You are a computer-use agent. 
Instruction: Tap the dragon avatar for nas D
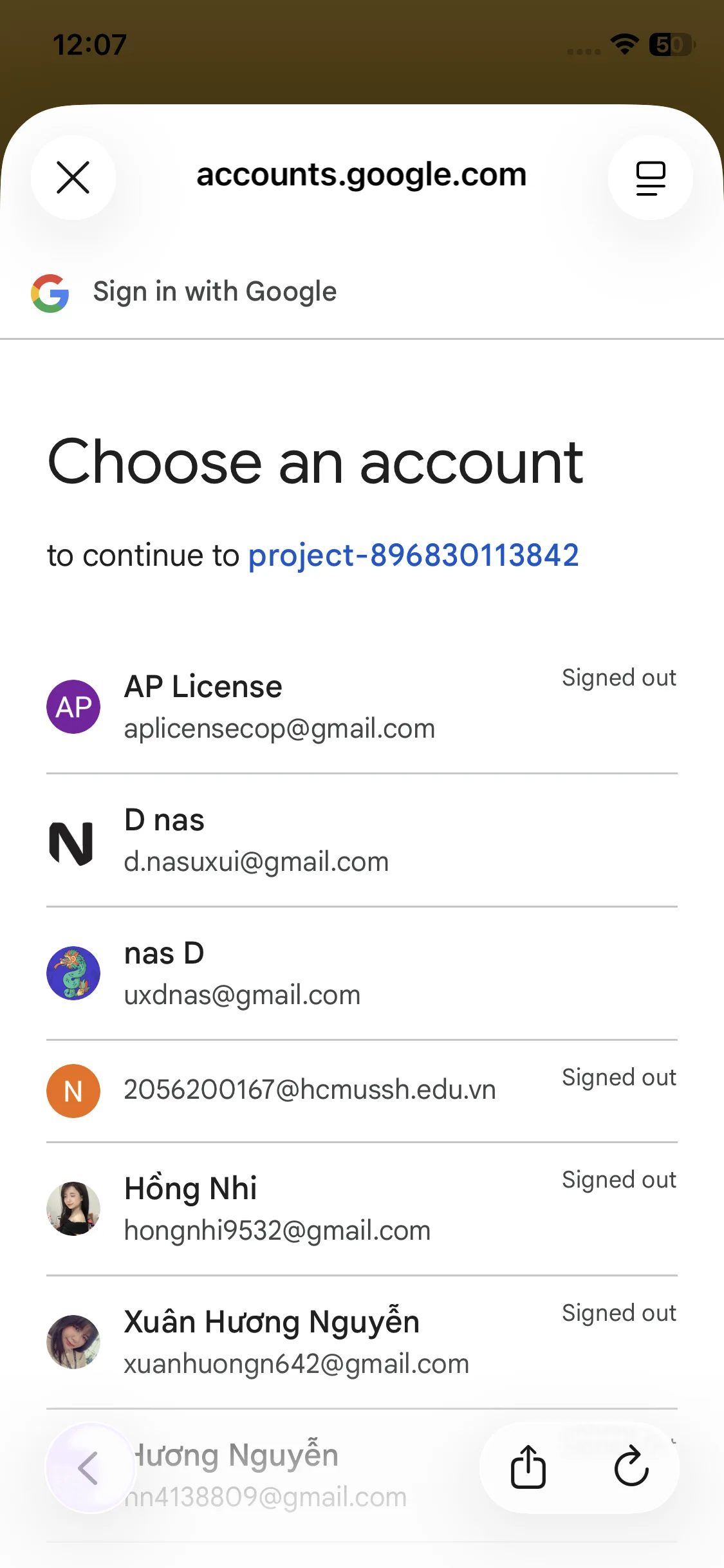click(73, 973)
